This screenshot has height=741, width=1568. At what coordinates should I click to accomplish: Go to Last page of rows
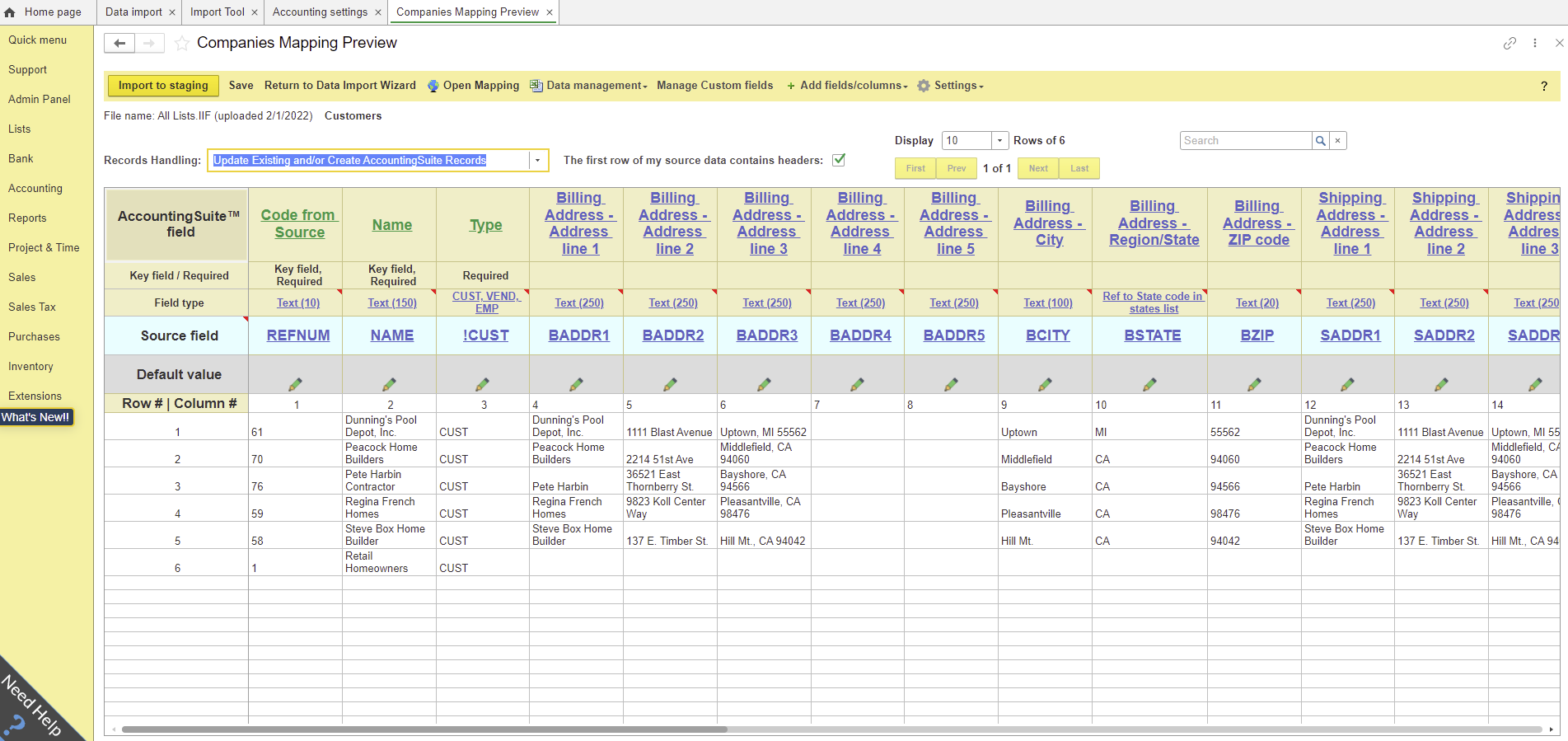pos(1079,168)
